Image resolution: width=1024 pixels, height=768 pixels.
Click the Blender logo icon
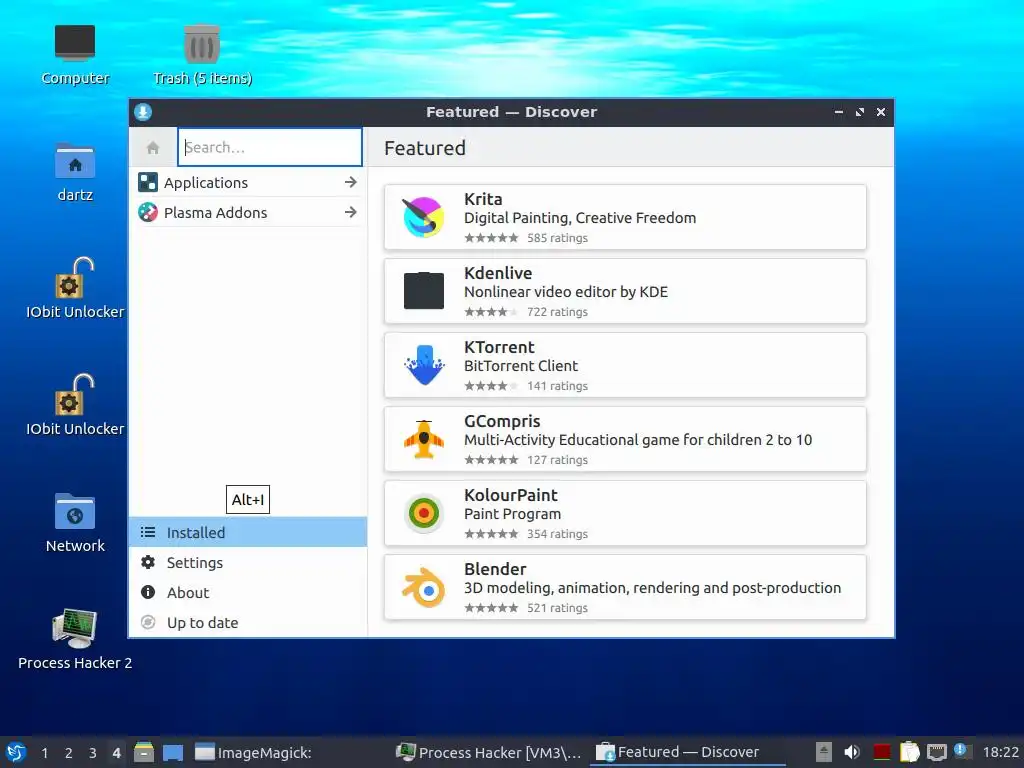(x=424, y=587)
